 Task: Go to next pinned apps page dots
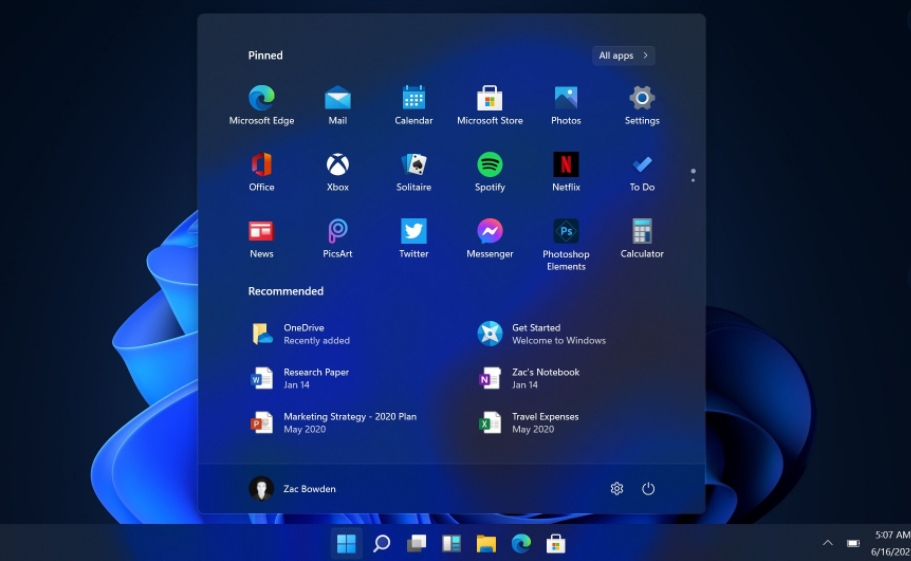click(x=693, y=175)
